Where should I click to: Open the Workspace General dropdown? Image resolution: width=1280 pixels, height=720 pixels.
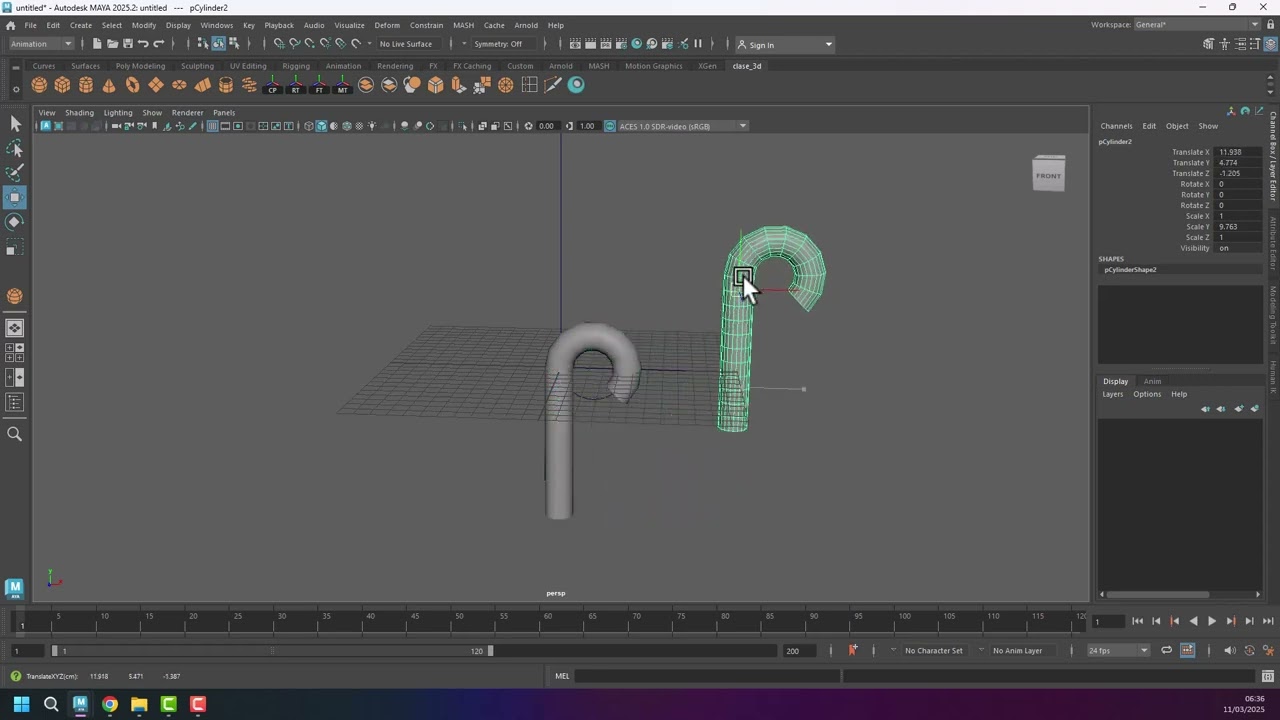click(1198, 25)
